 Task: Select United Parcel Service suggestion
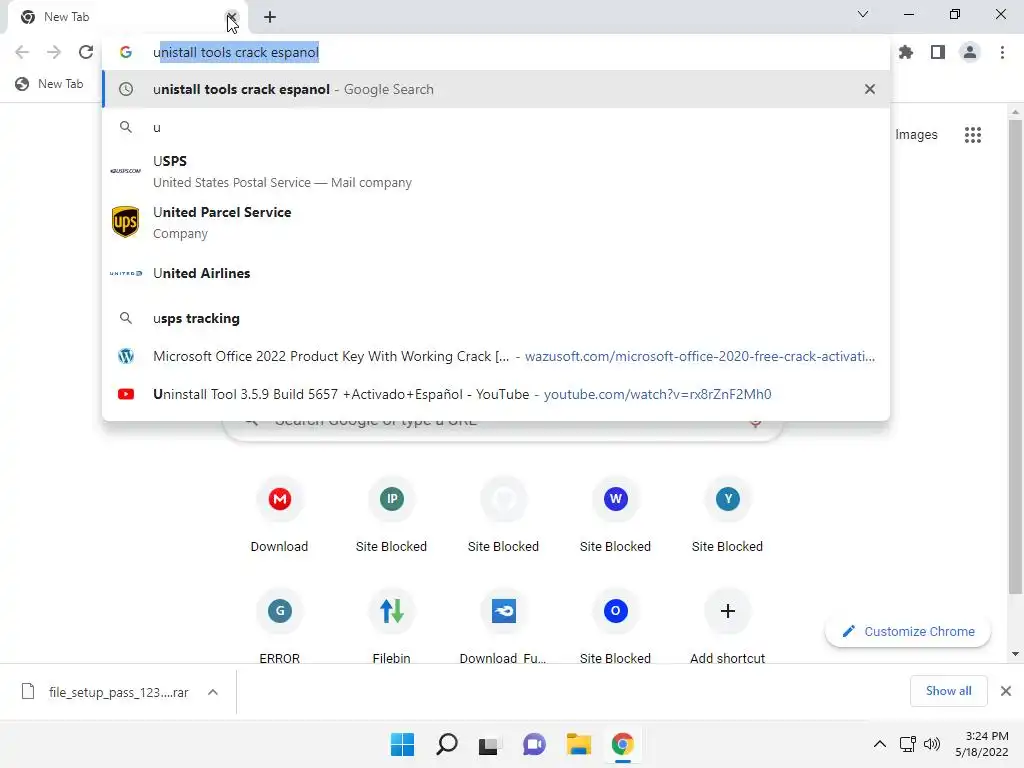[496, 222]
